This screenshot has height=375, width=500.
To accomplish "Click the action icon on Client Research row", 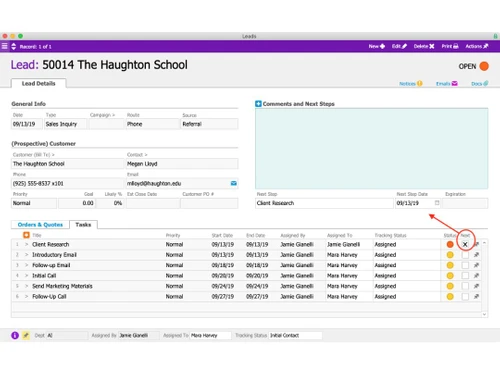I will [476, 244].
